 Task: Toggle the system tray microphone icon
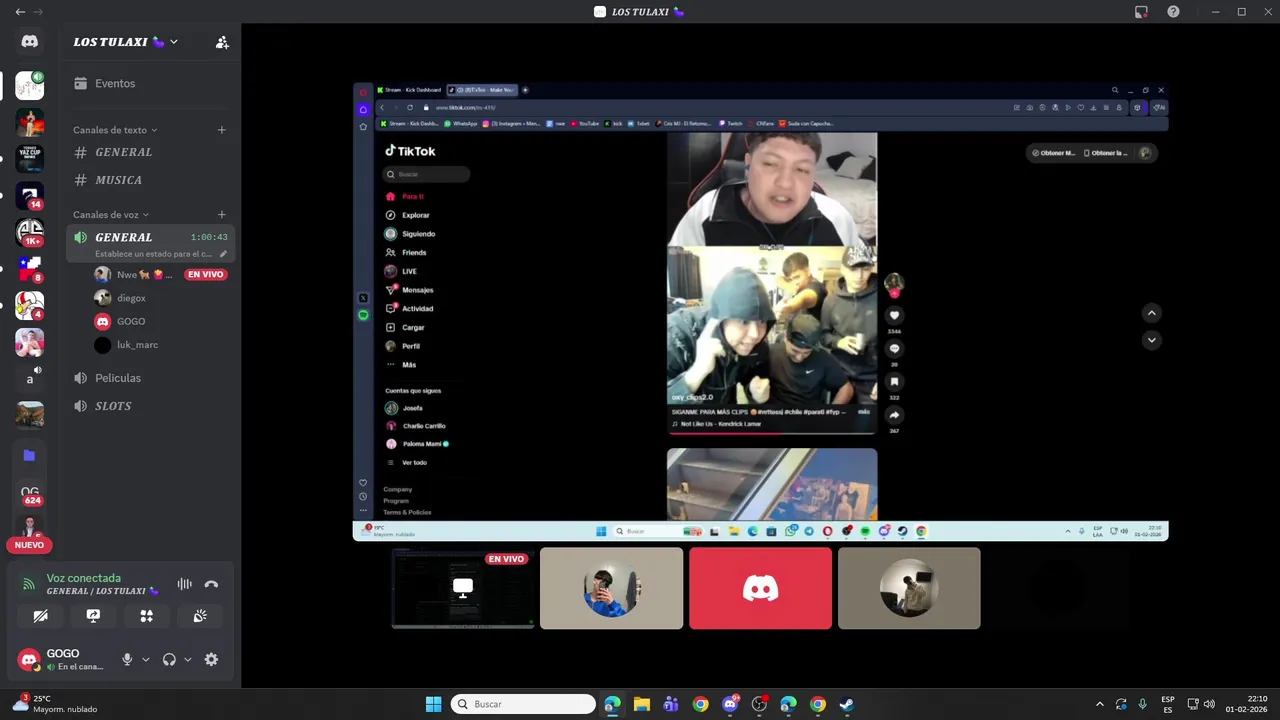[x=1142, y=704]
